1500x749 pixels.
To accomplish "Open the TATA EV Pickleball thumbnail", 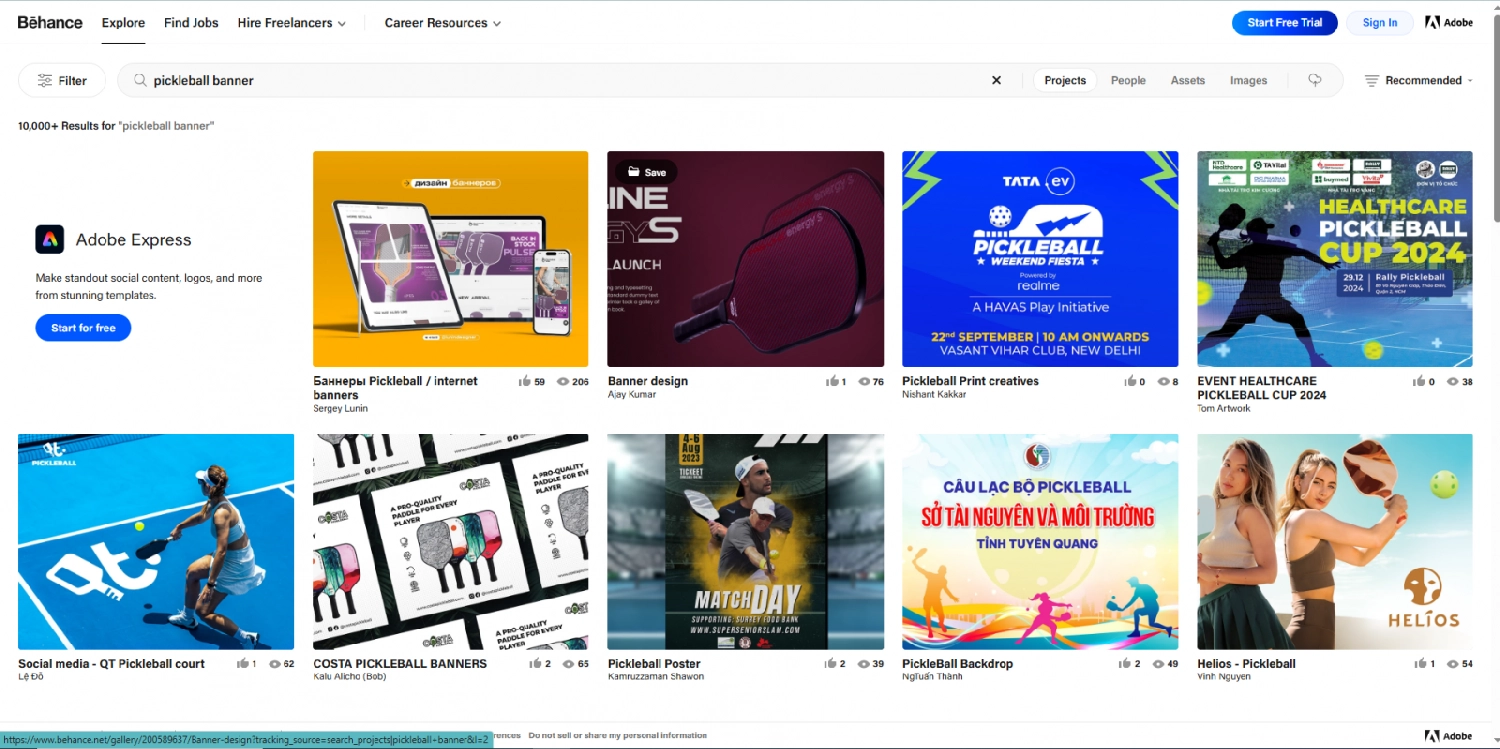I will [1040, 259].
